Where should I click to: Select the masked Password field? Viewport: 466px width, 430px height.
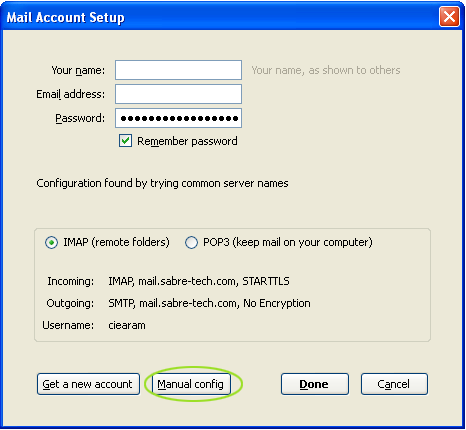click(178, 118)
